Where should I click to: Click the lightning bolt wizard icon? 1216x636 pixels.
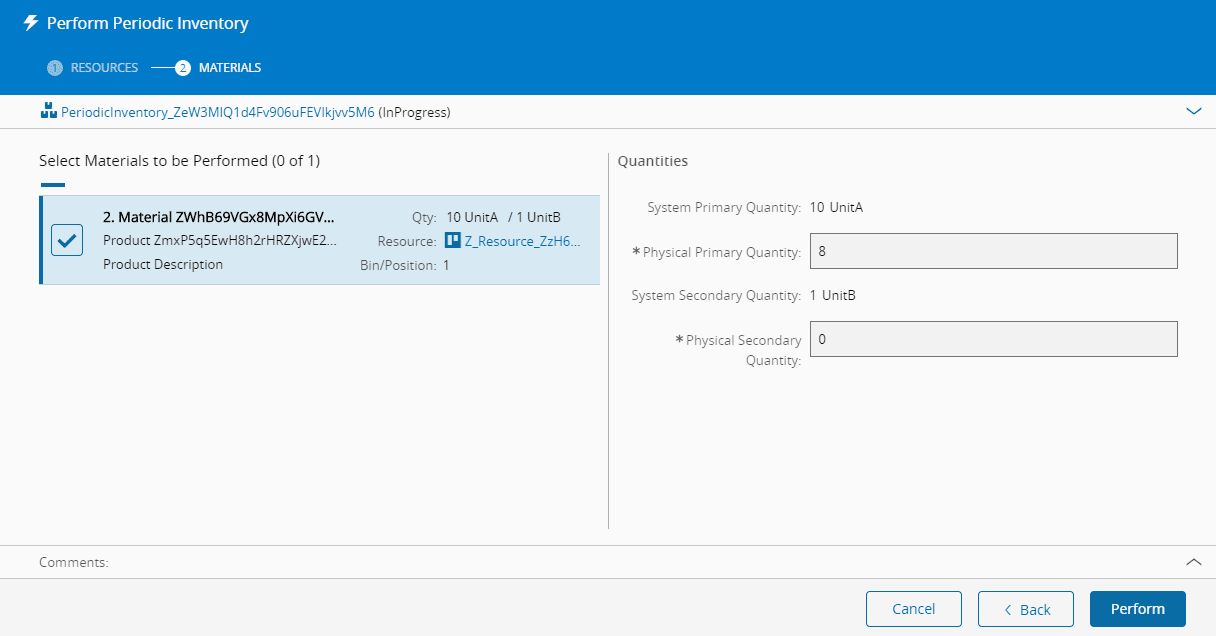tap(31, 23)
